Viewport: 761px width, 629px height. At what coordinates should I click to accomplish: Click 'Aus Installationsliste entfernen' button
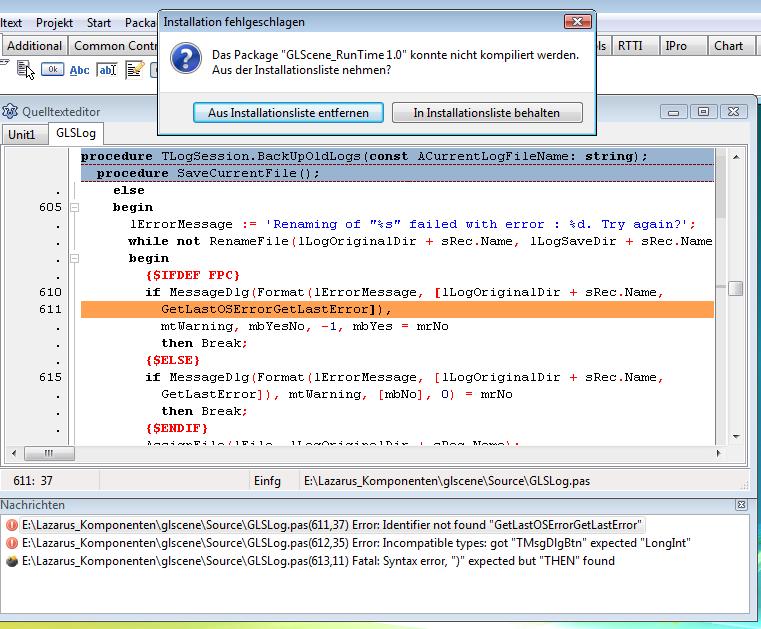click(288, 113)
